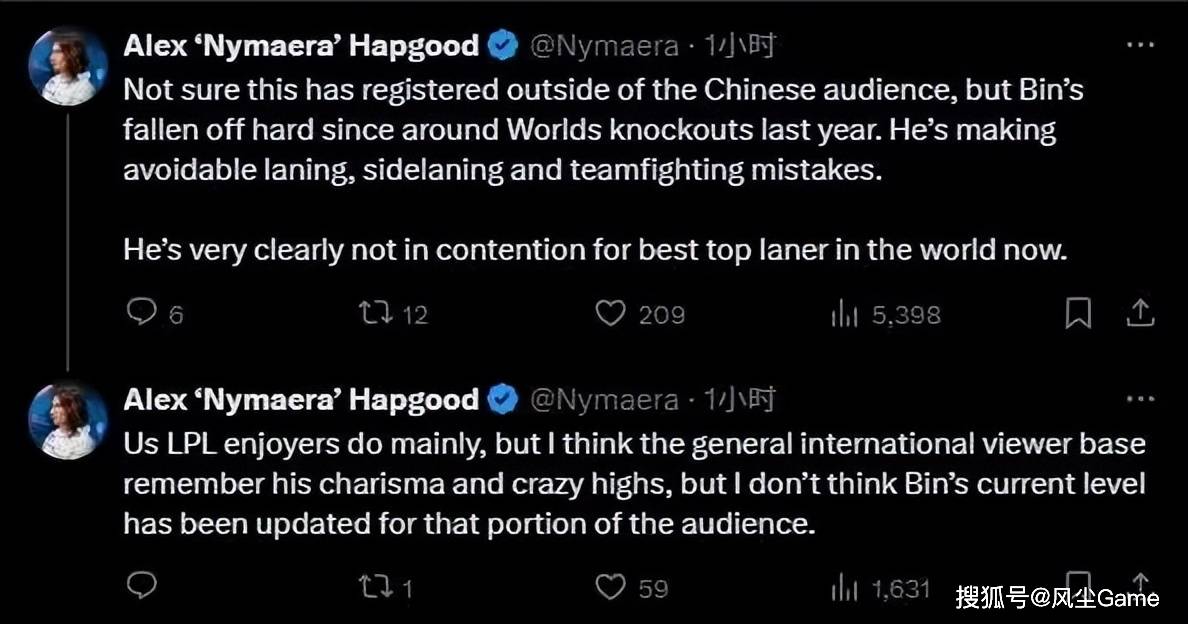Click @Nymaera handle on first tweet
Screen dimensions: 1188x624
pyautogui.click(x=603, y=45)
